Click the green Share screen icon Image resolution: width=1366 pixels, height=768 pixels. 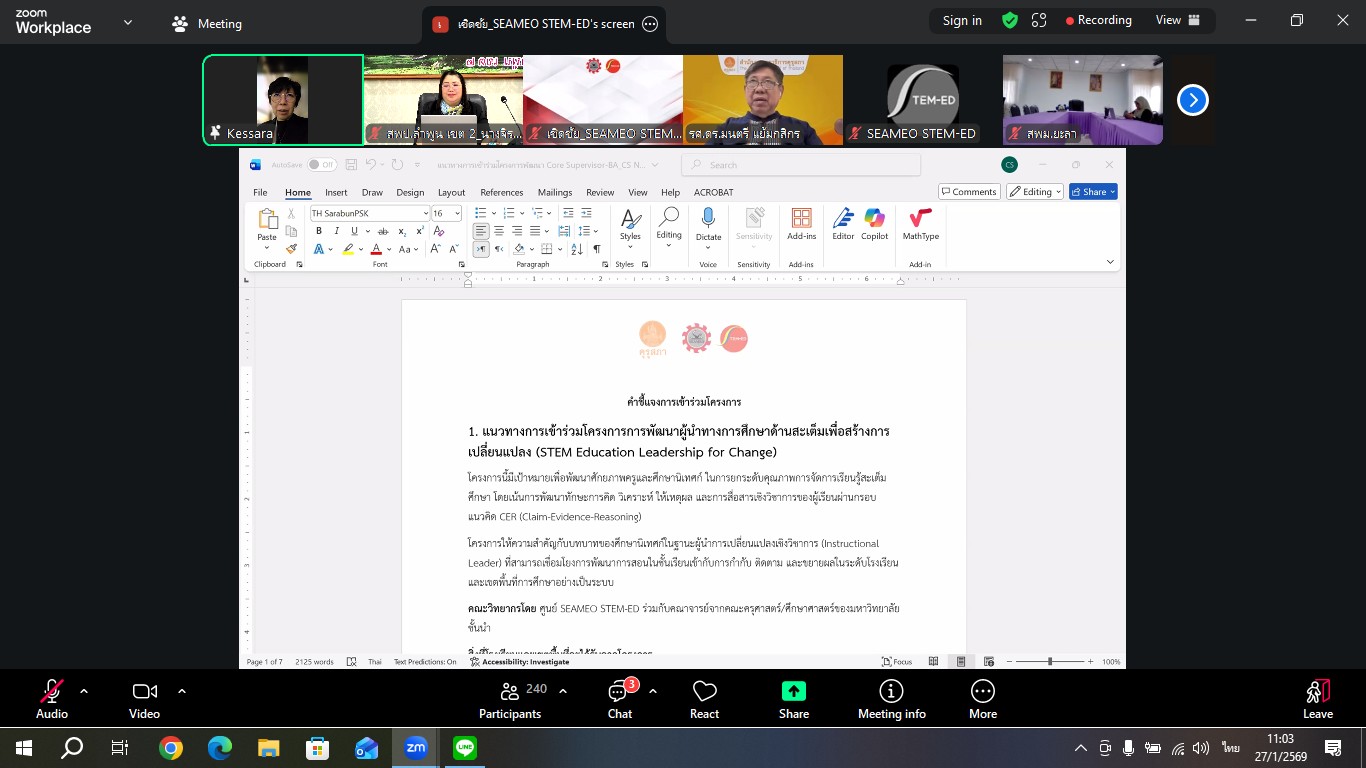(x=794, y=691)
